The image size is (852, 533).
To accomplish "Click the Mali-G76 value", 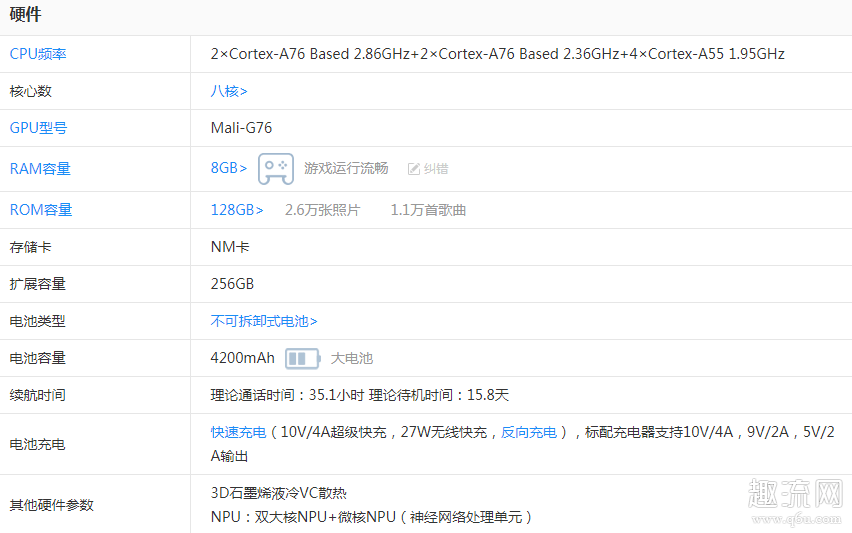I will tap(241, 128).
